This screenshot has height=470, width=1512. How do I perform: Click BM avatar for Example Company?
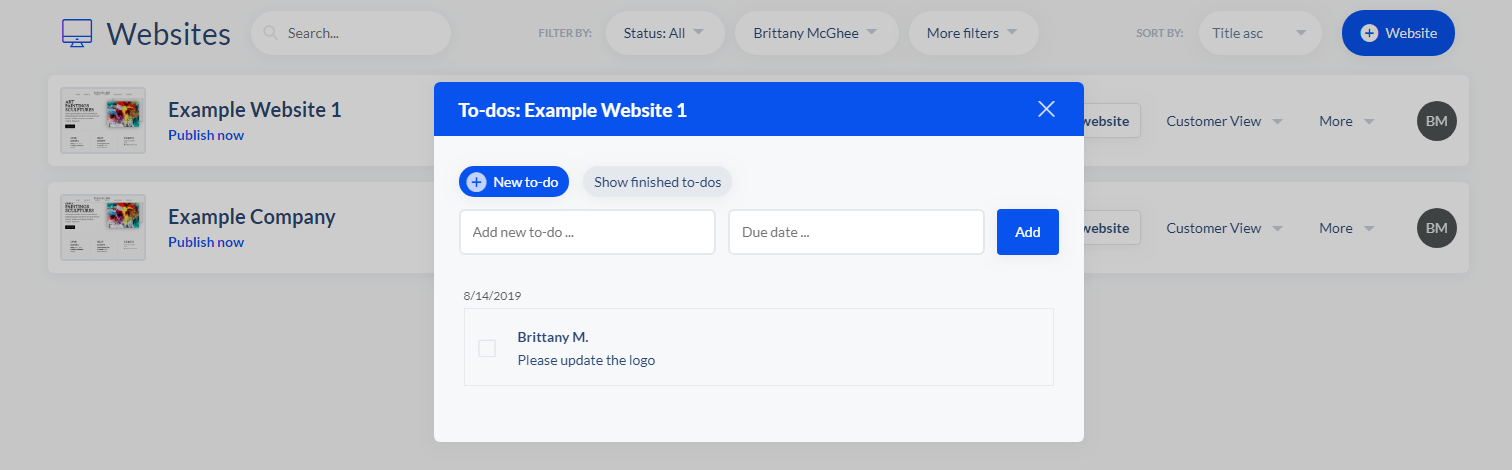tap(1436, 228)
